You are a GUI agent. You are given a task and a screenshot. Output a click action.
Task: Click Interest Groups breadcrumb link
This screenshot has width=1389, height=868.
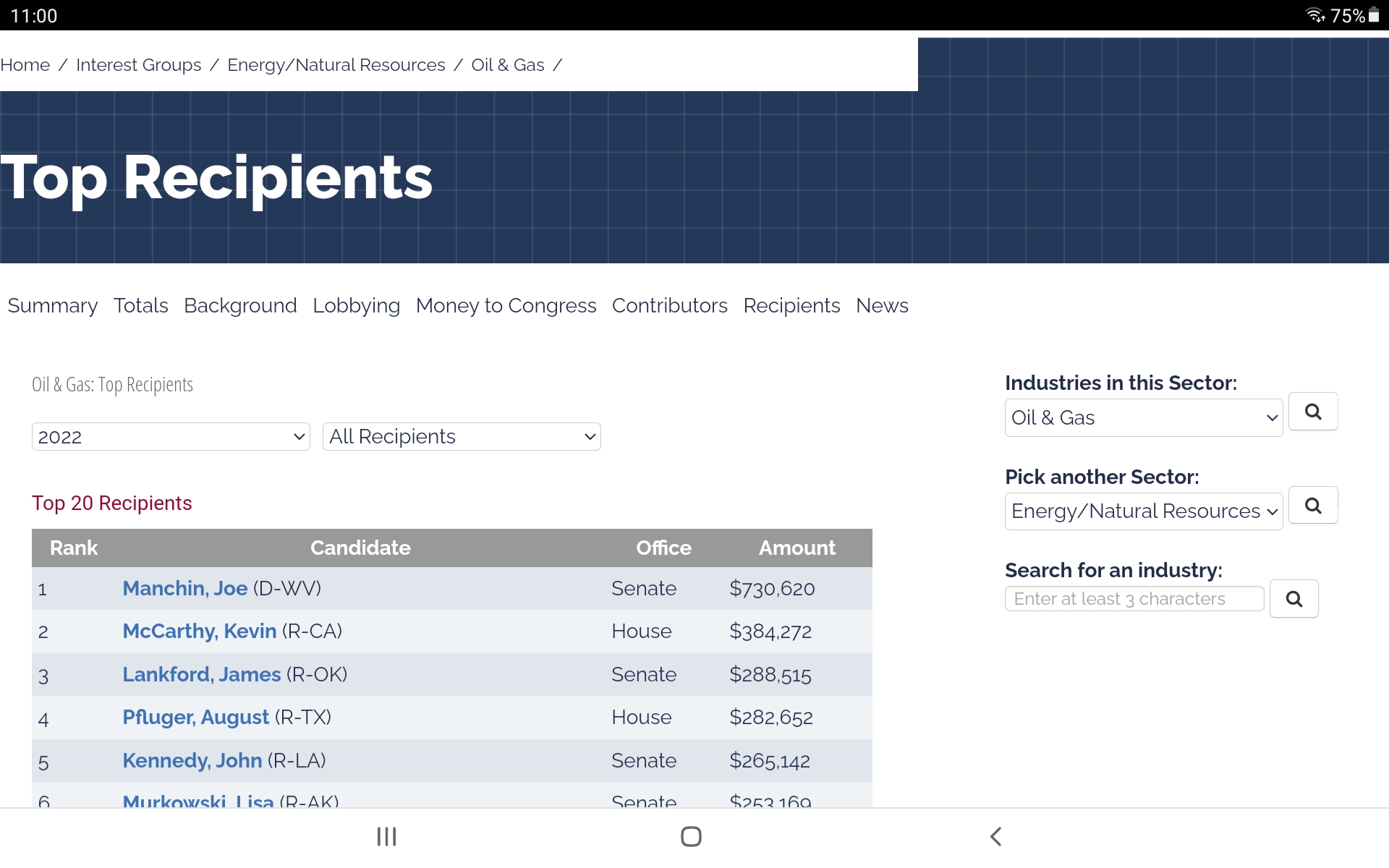(138, 65)
